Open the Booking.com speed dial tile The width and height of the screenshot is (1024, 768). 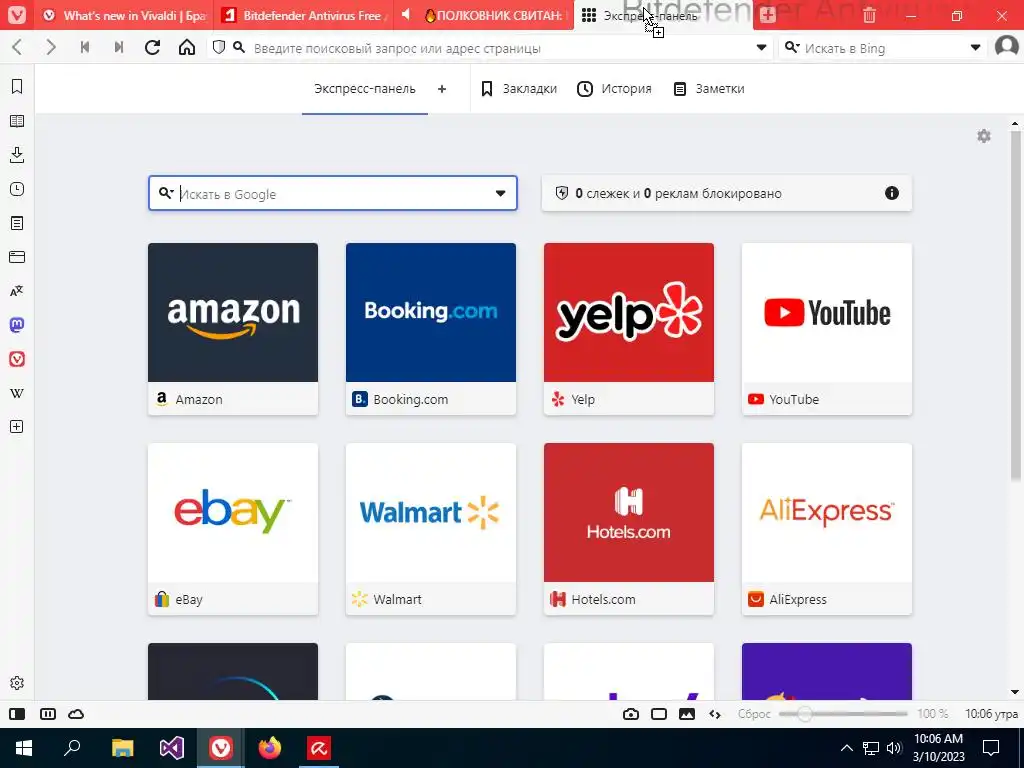tap(431, 328)
